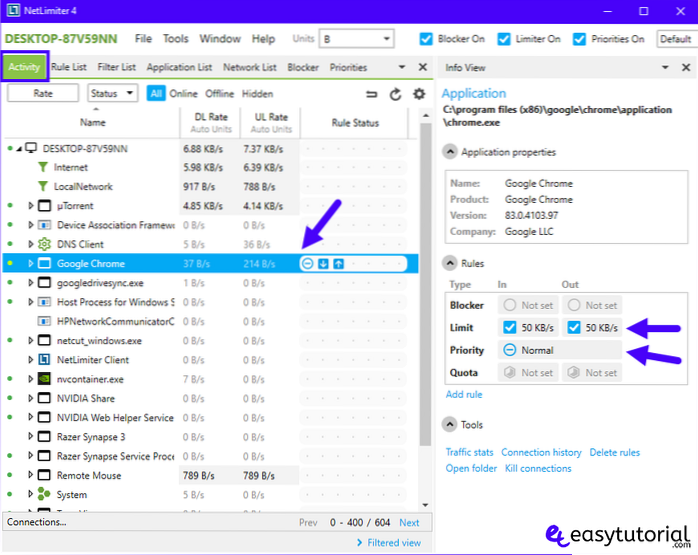
Task: Click the collapse rows icon beside refresh
Action: tap(372, 94)
